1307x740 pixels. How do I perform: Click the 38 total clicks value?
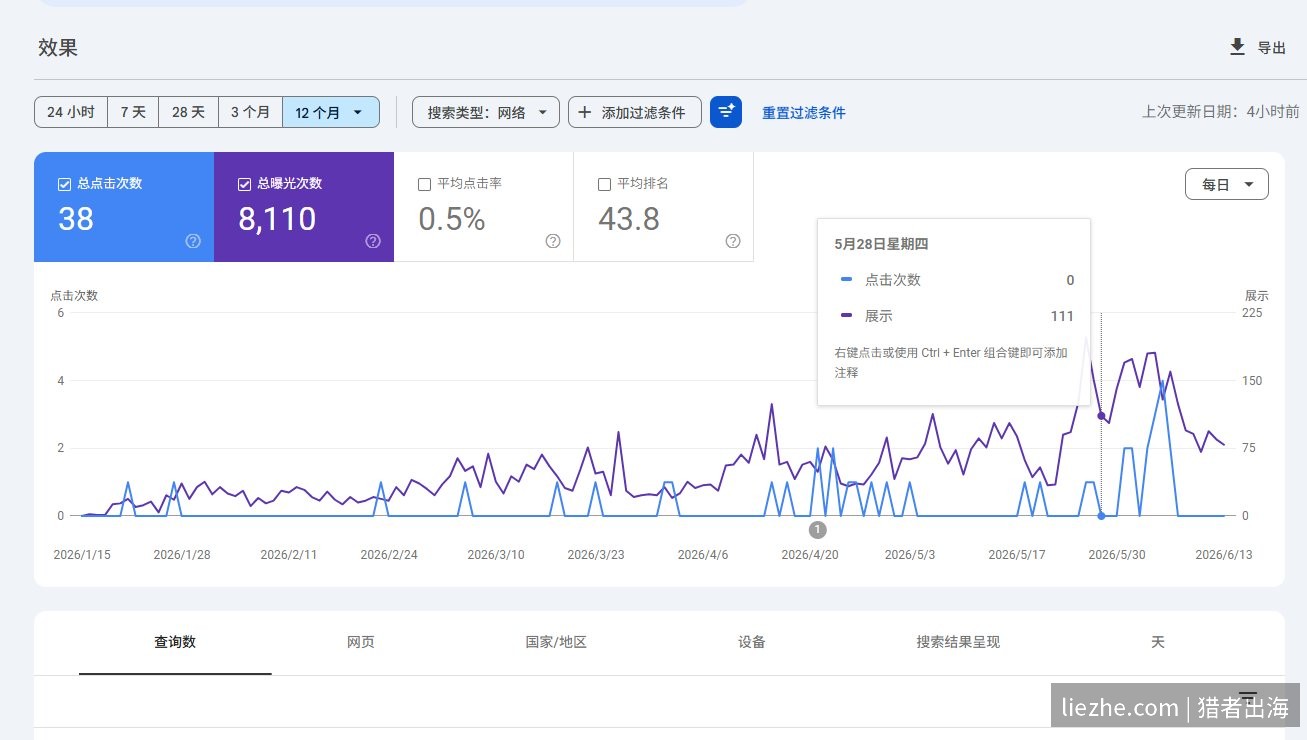point(76,218)
